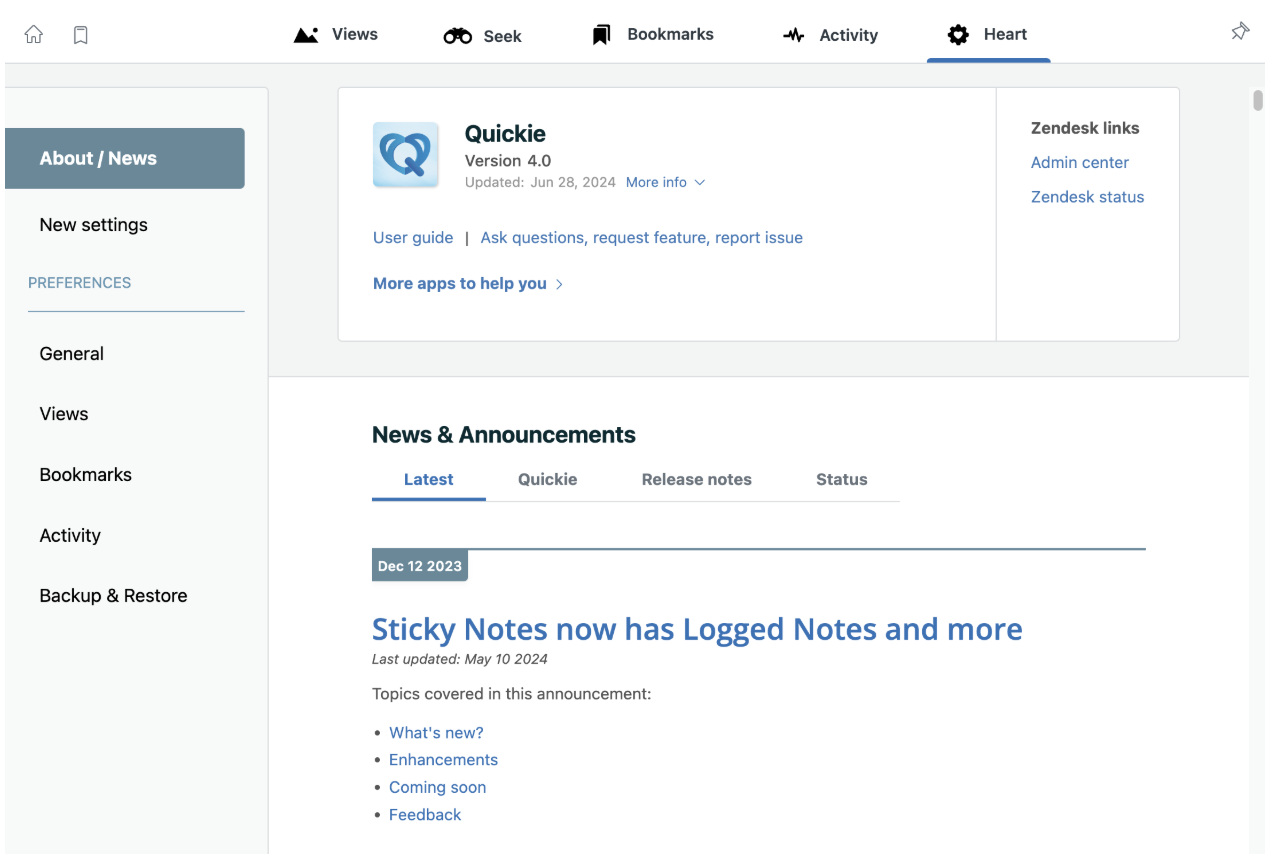Image resolution: width=1268 pixels, height=854 pixels.
Task: Jump to the What's new? topic
Action: coord(436,733)
